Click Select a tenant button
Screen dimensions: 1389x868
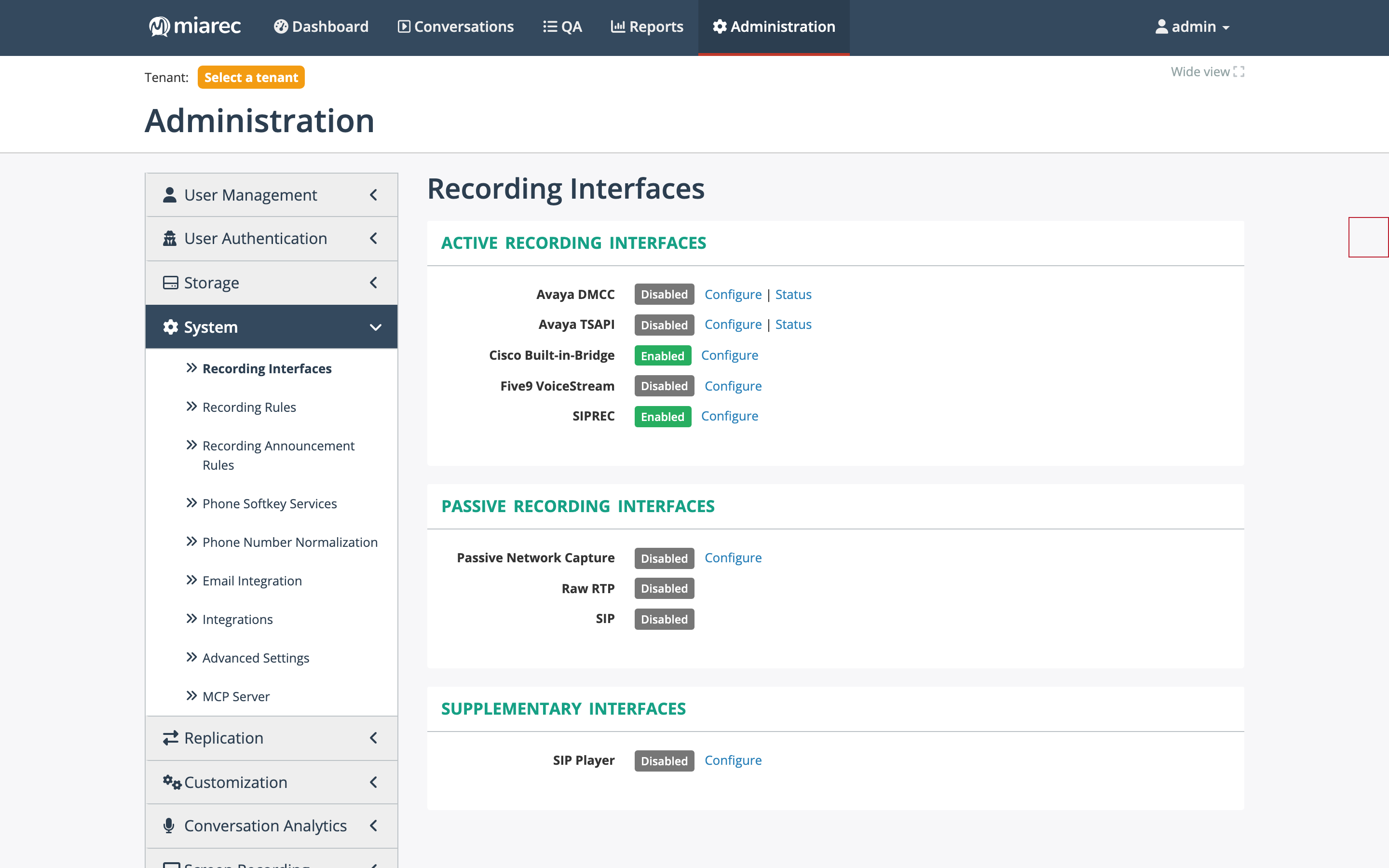click(x=251, y=78)
